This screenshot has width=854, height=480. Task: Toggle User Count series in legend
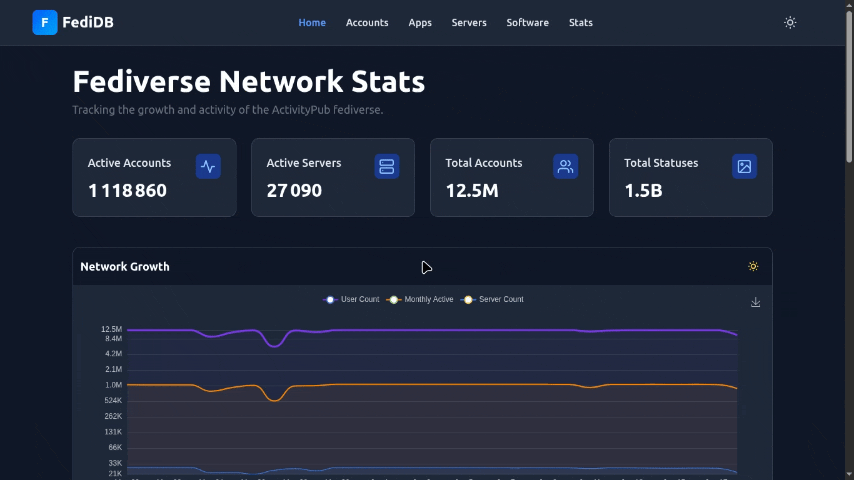pos(352,299)
